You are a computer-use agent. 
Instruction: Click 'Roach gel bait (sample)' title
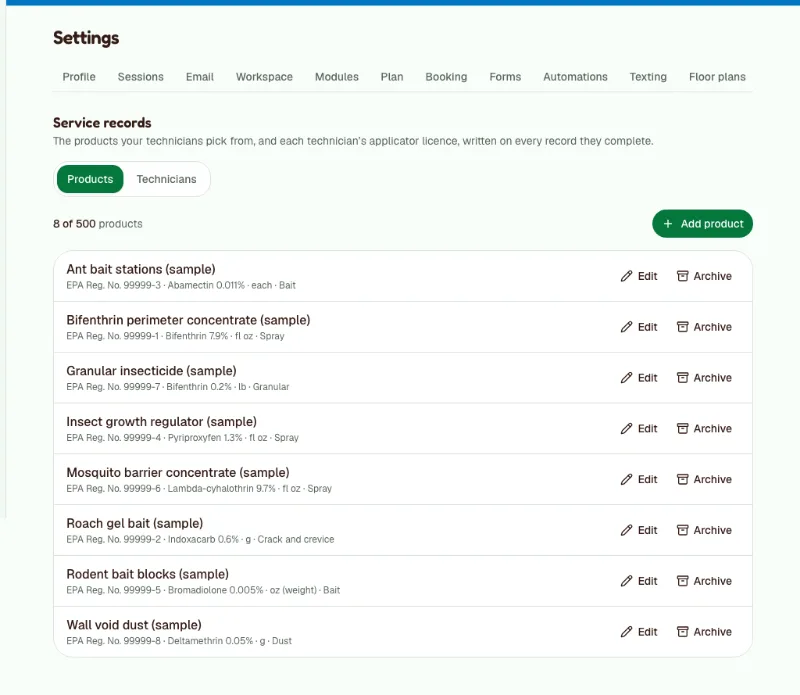coord(135,524)
